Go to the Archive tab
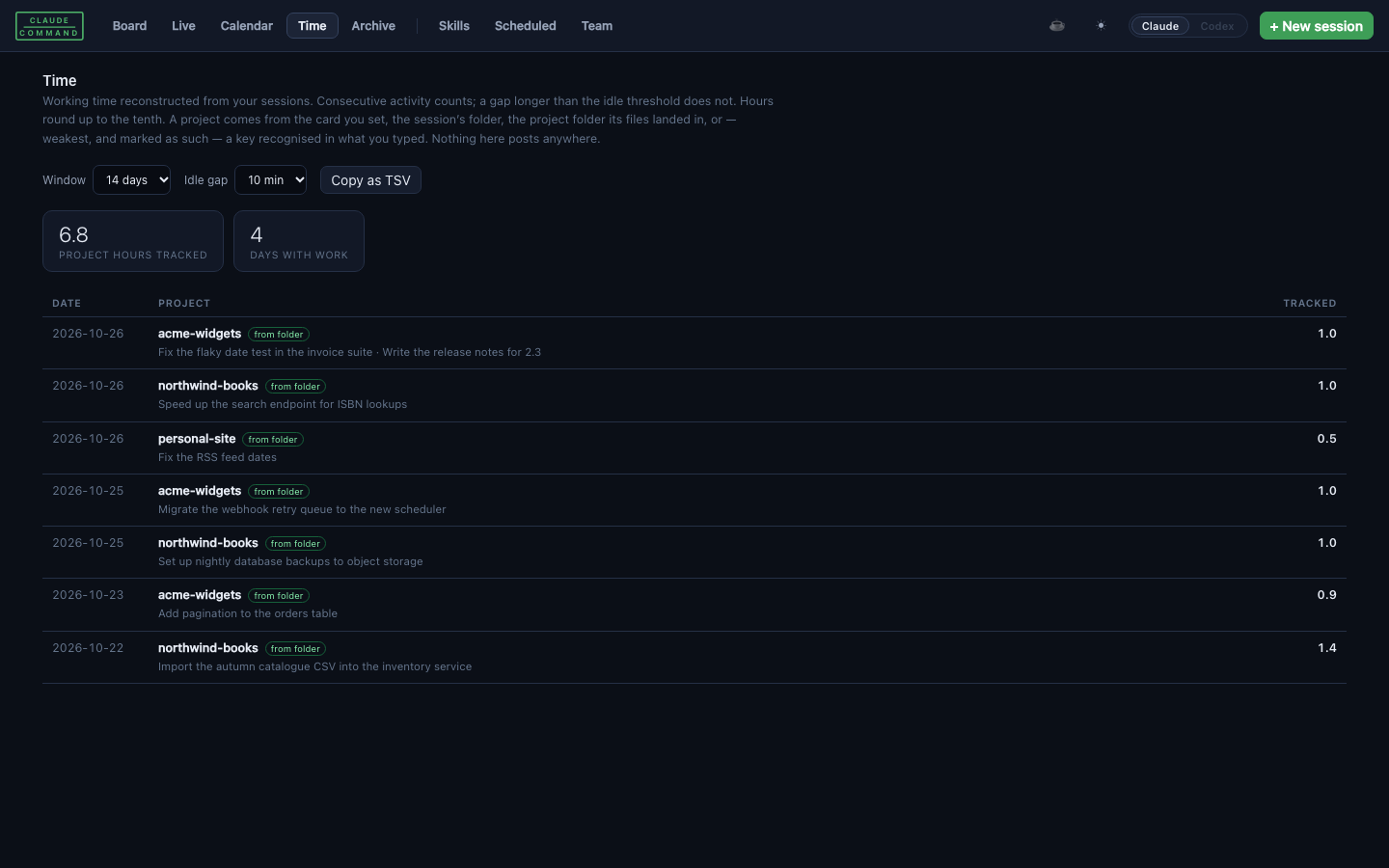Screen dimensions: 1389x868 (373, 26)
